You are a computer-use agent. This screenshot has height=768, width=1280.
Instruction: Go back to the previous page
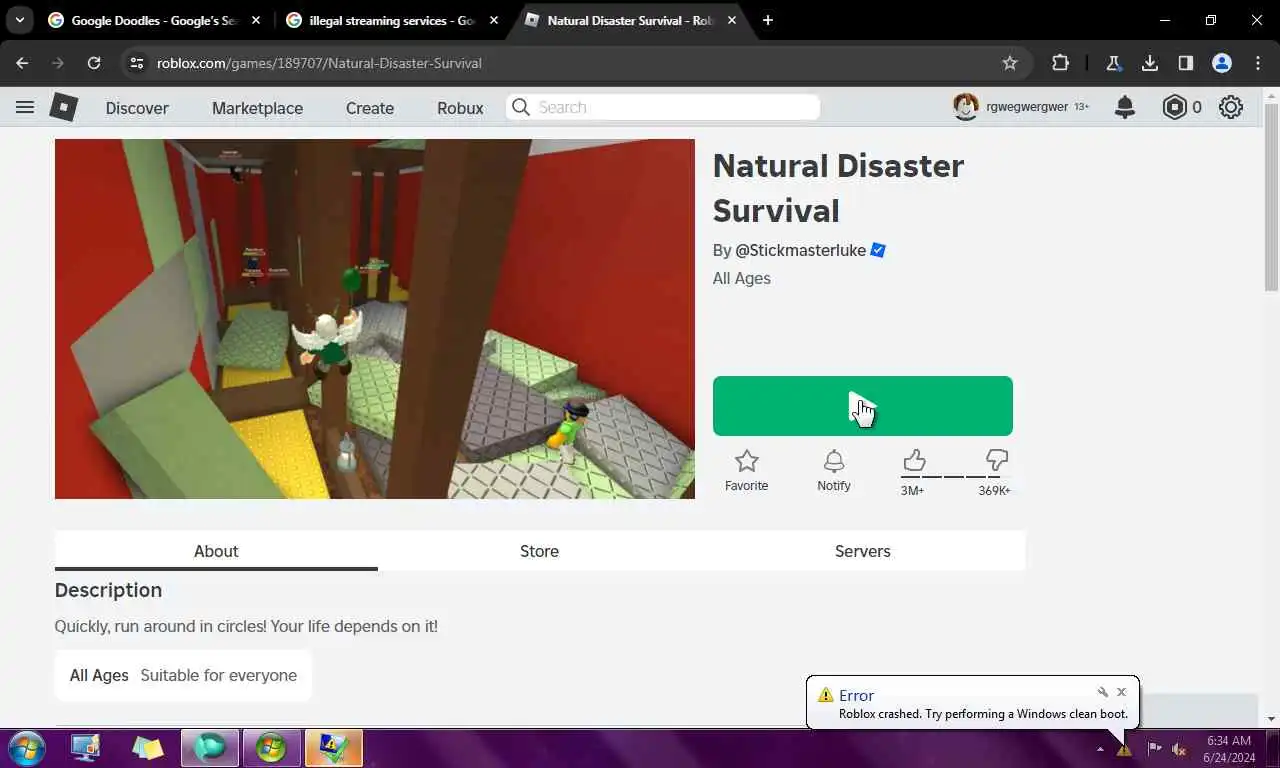pyautogui.click(x=22, y=63)
